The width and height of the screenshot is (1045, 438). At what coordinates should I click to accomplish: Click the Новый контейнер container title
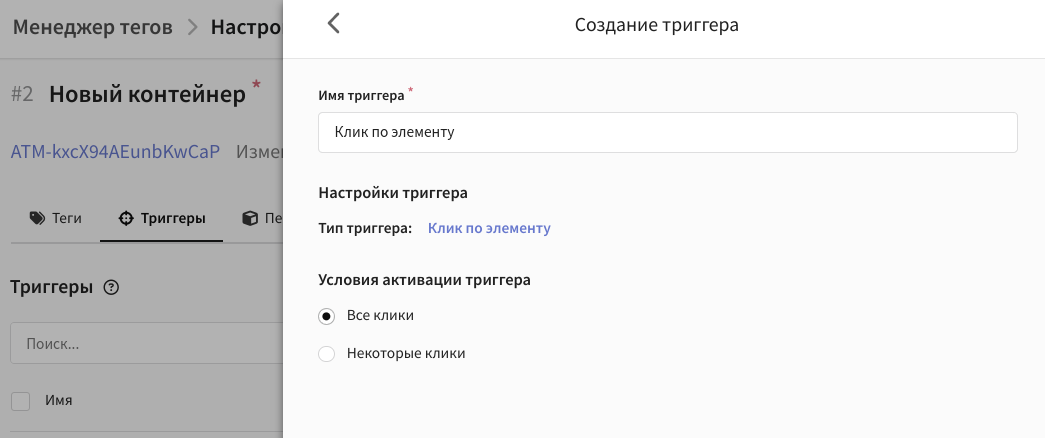tap(147, 95)
